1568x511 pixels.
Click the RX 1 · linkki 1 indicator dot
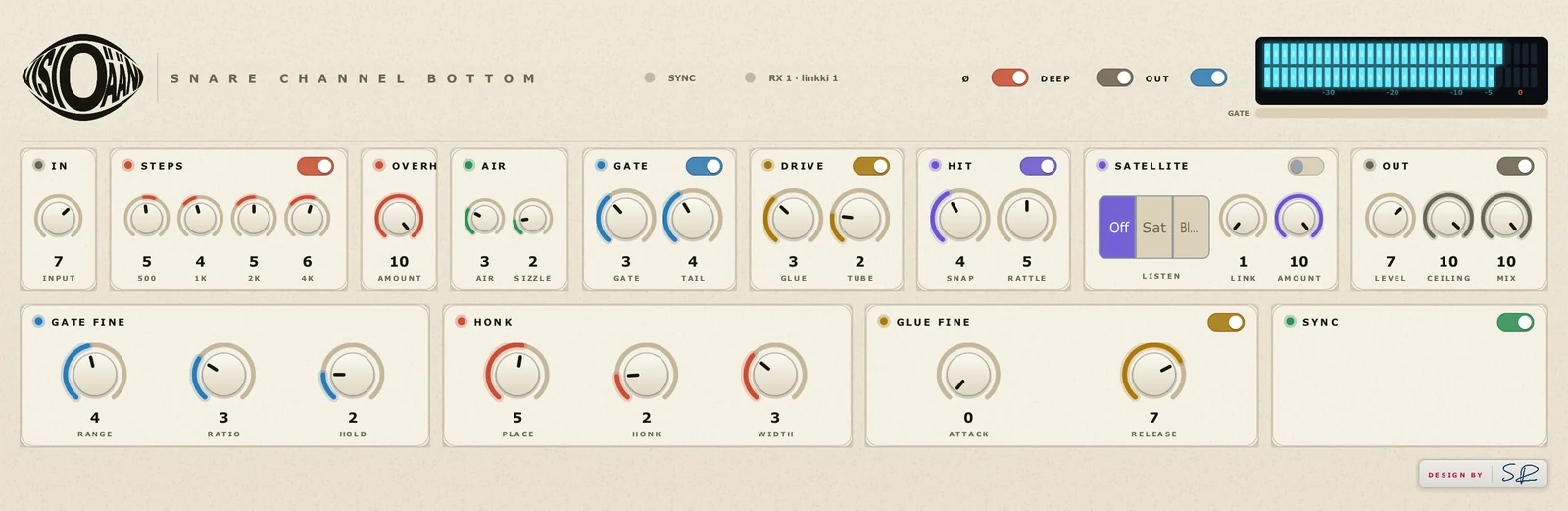[751, 77]
